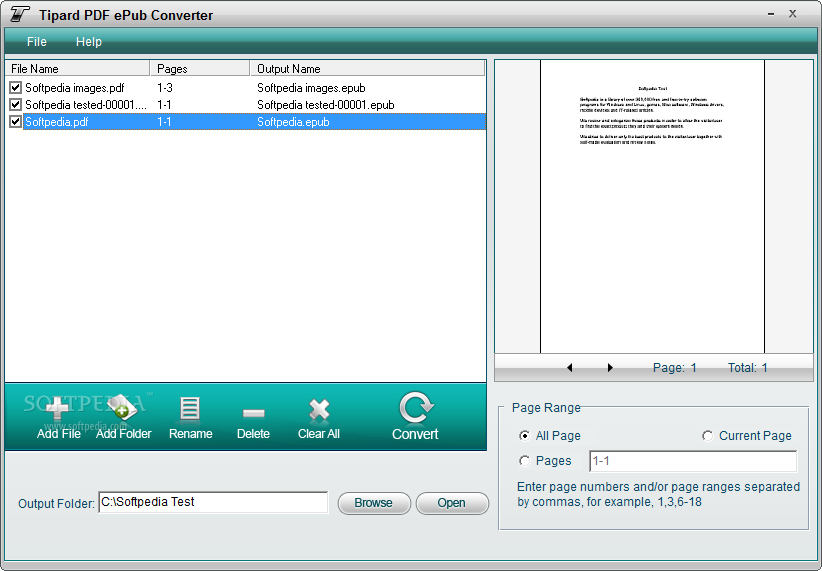Go to previous preview page arrow
The height and width of the screenshot is (571, 822).
[570, 368]
